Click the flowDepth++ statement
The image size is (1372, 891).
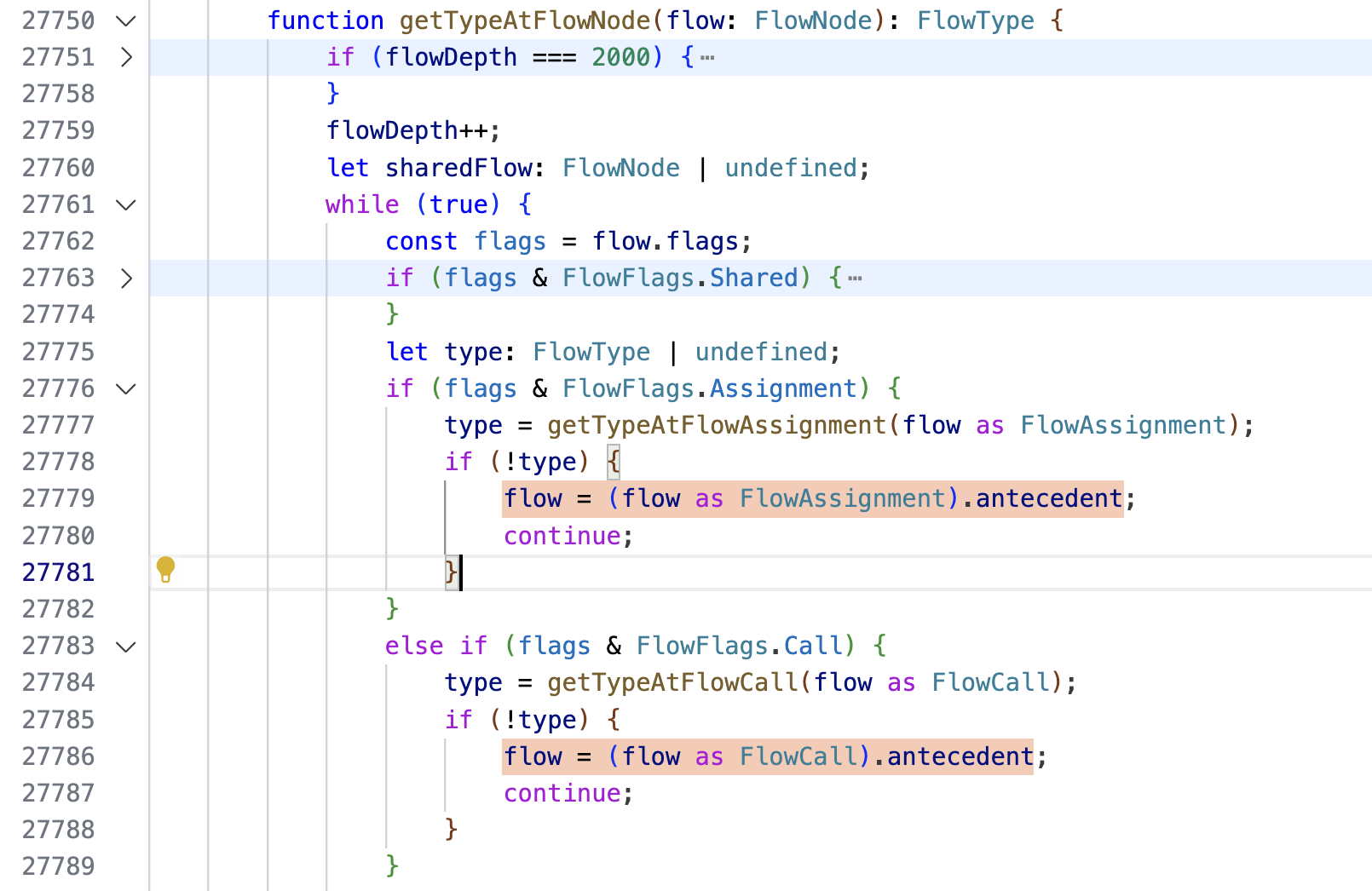pos(413,130)
